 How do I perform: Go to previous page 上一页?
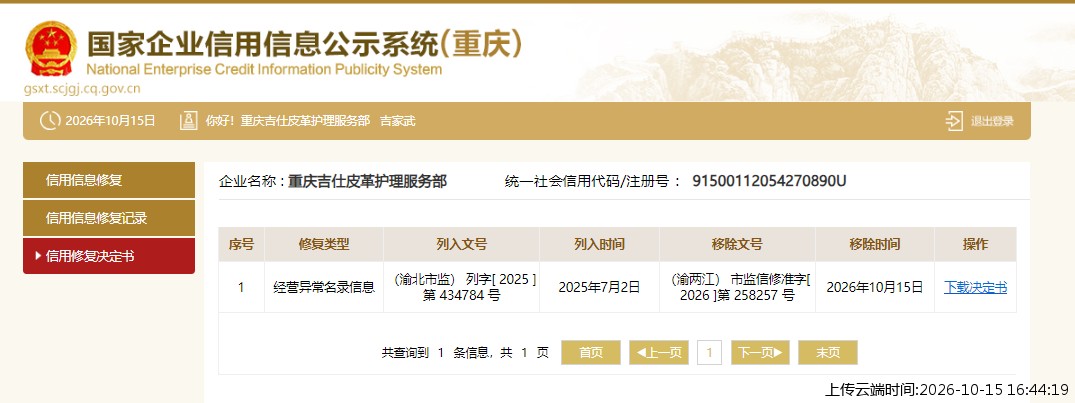659,352
